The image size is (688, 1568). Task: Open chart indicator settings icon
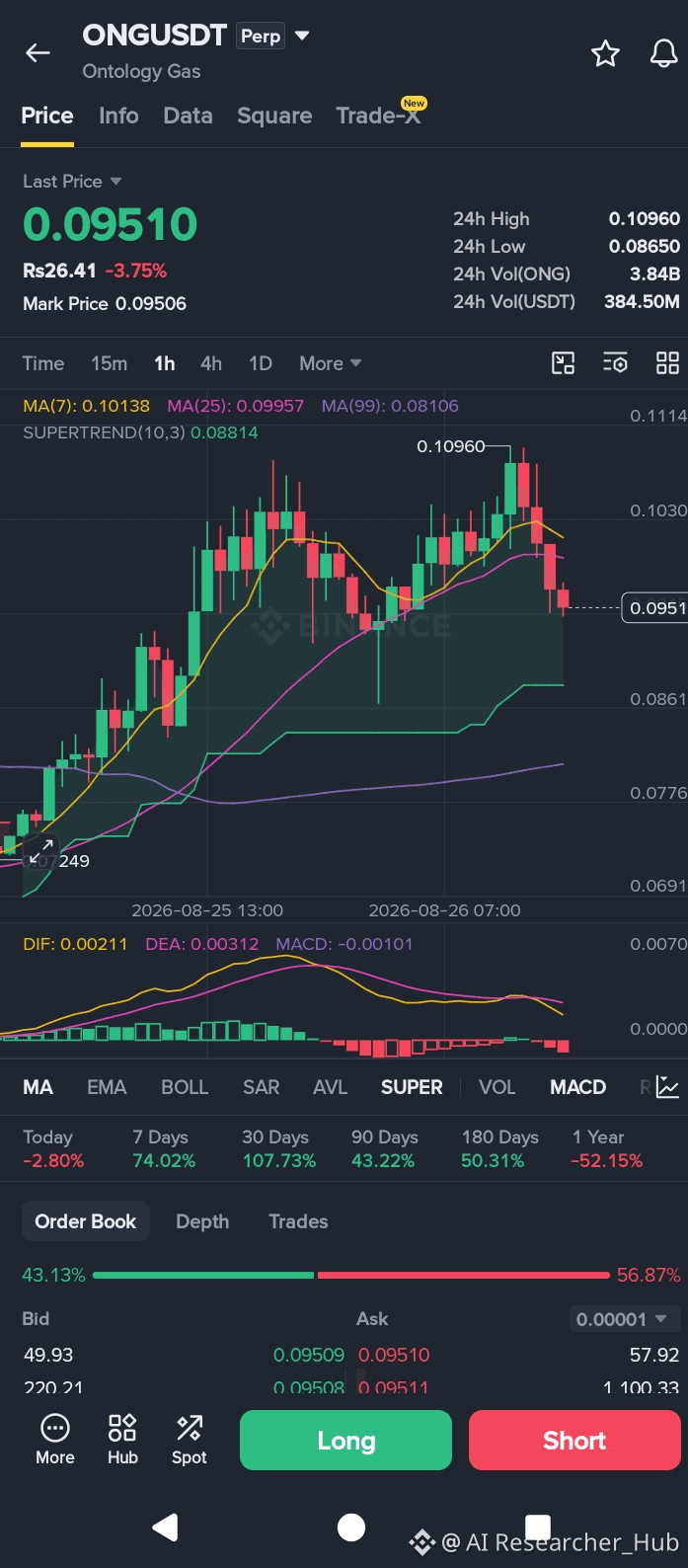click(615, 363)
